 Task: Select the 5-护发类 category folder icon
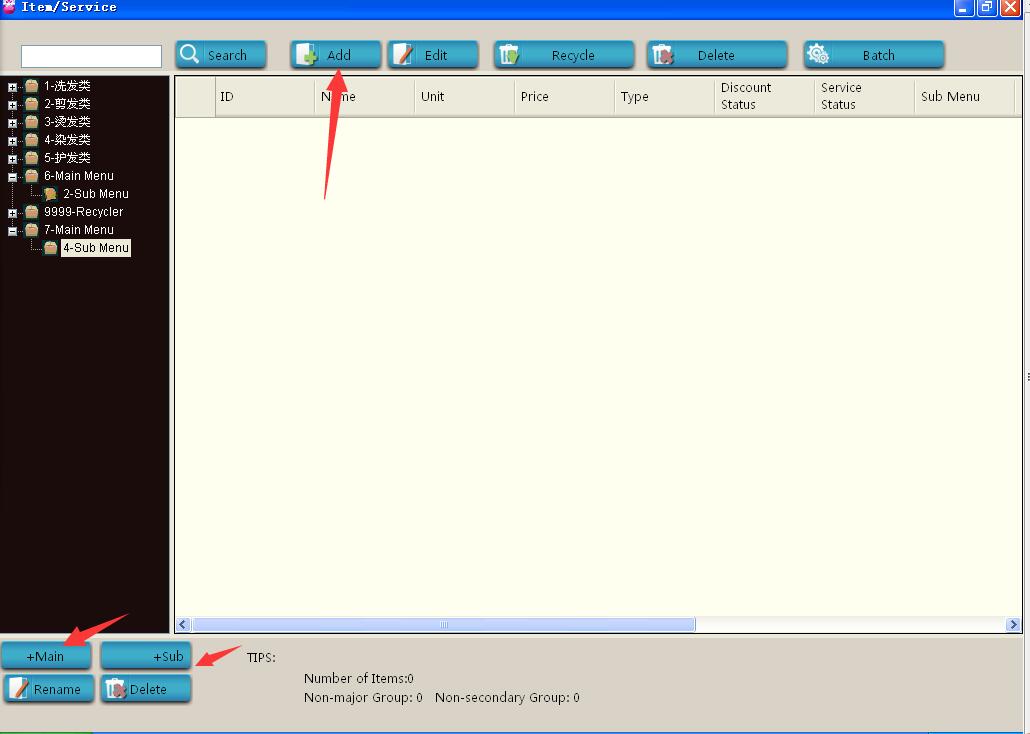tap(32, 157)
